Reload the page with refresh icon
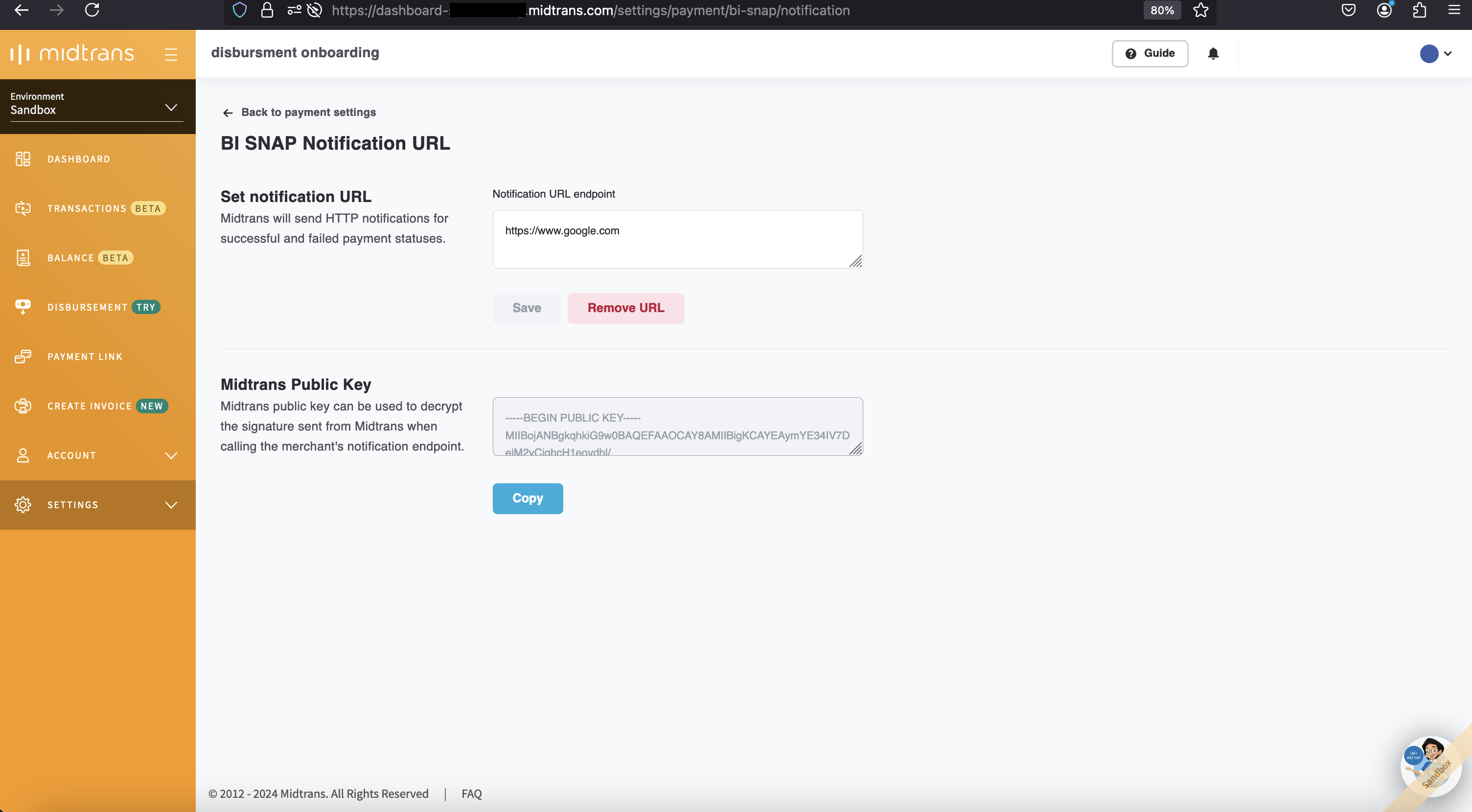Image resolution: width=1472 pixels, height=812 pixels. pos(92,10)
